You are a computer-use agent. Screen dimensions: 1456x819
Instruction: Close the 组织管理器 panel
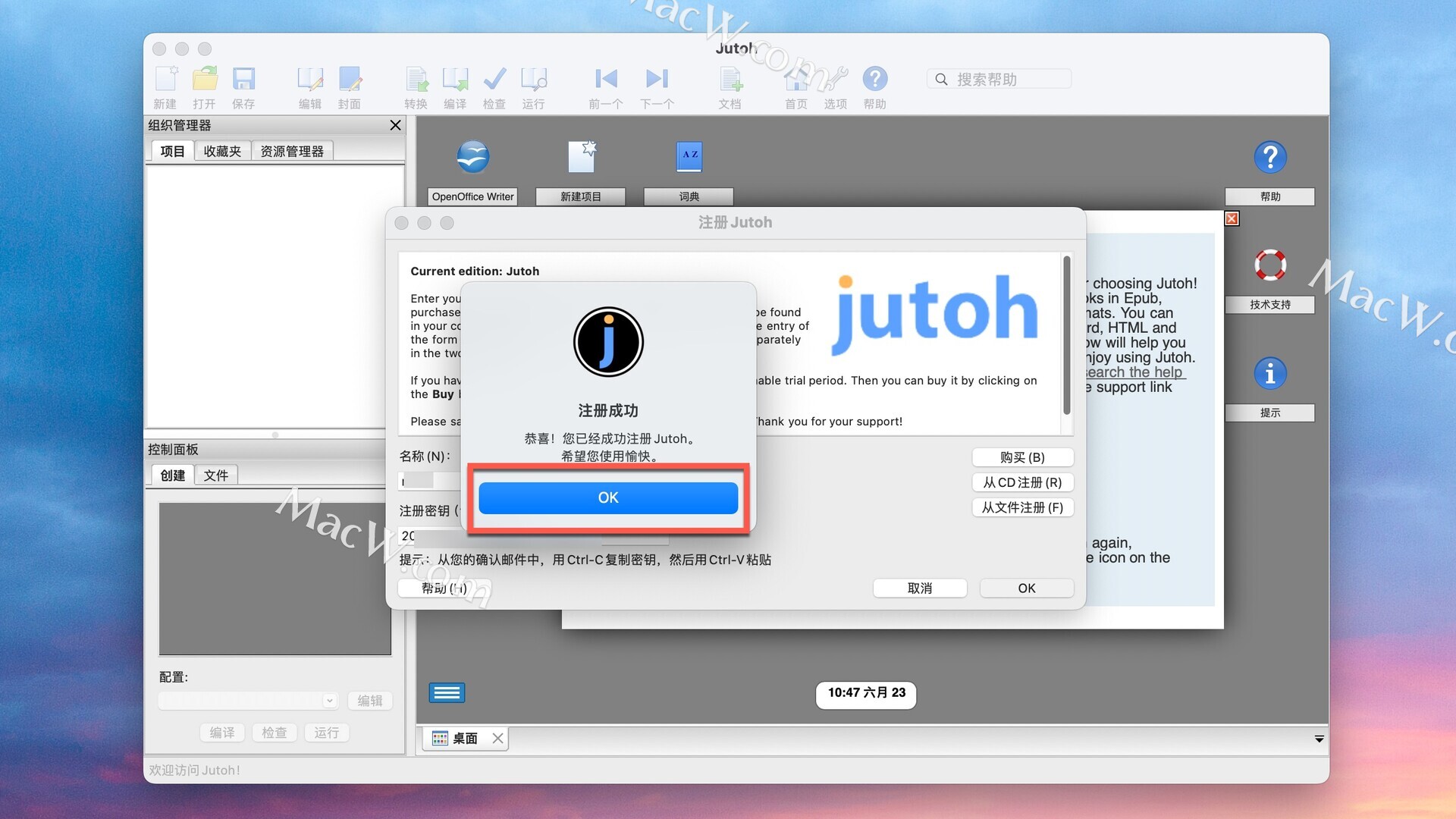395,125
